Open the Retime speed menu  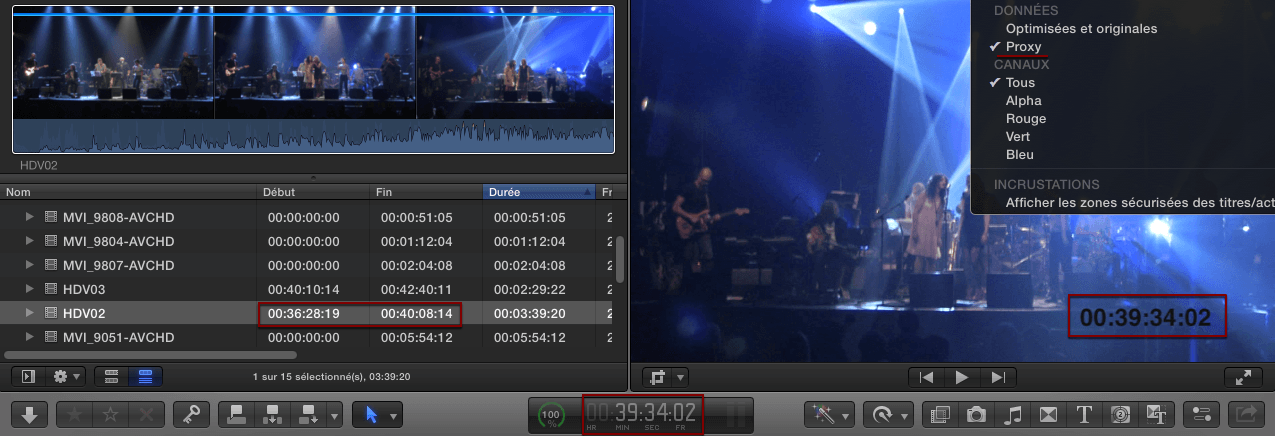(x=888, y=414)
